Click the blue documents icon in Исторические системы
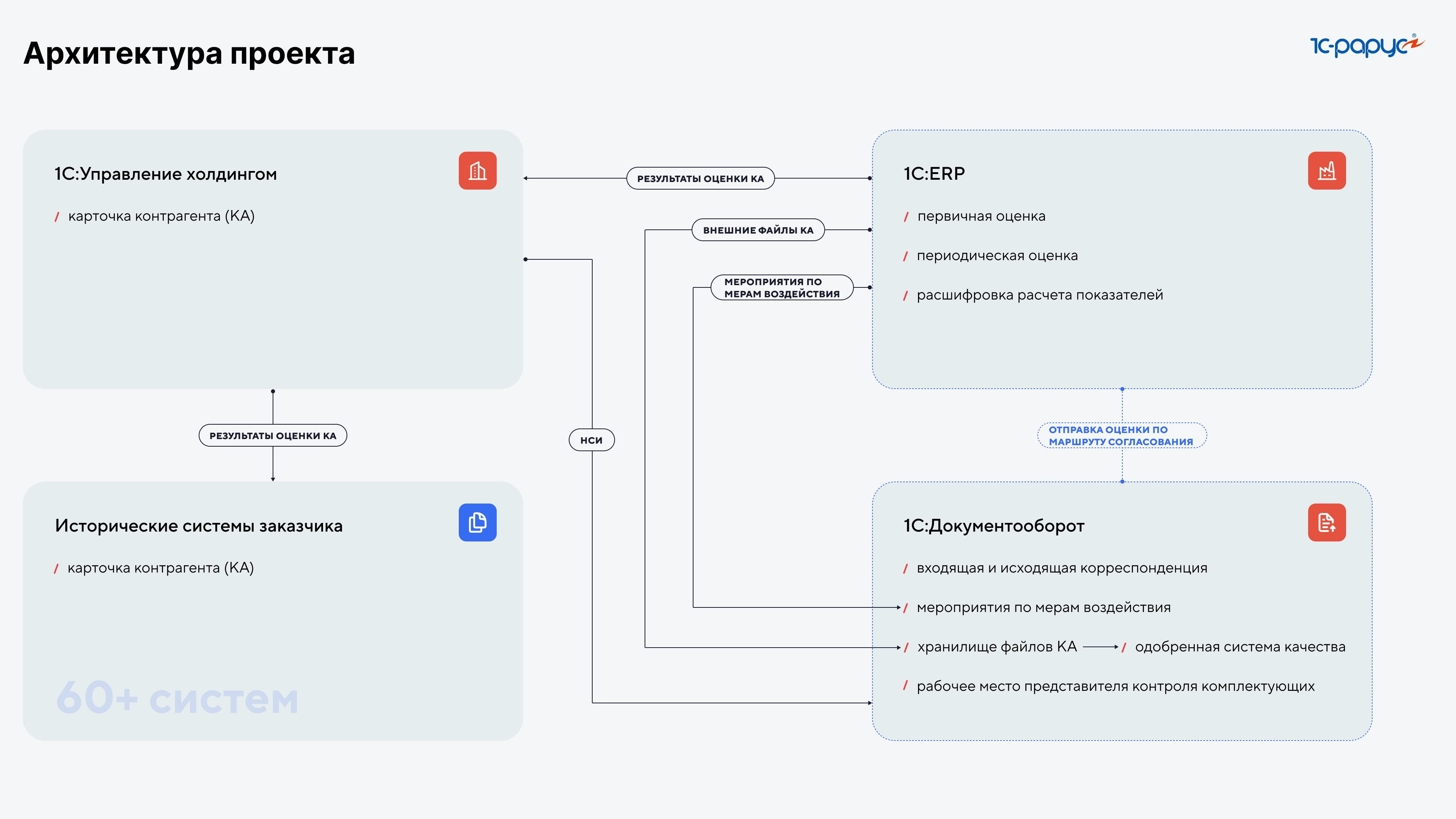The width and height of the screenshot is (1456, 819). (477, 522)
